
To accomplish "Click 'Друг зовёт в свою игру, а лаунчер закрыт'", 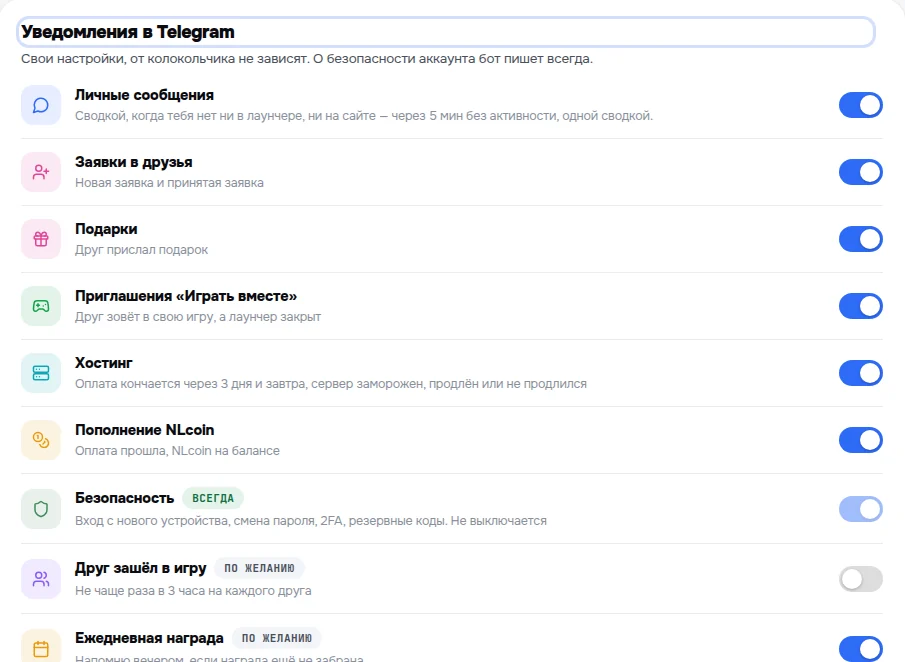I will pyautogui.click(x=198, y=317).
